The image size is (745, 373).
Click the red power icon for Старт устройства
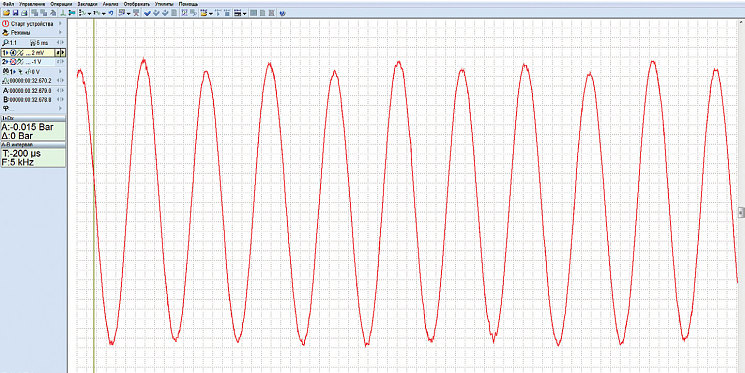(5, 24)
